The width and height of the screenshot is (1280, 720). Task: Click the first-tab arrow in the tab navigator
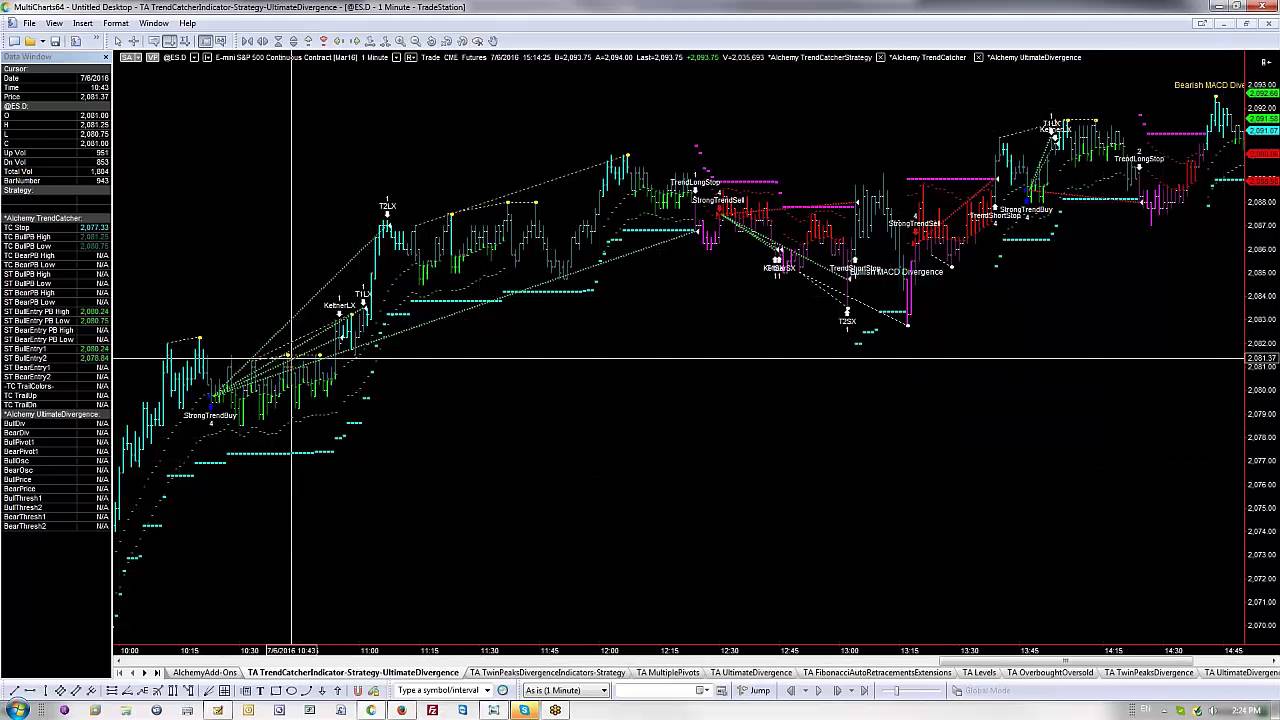119,672
